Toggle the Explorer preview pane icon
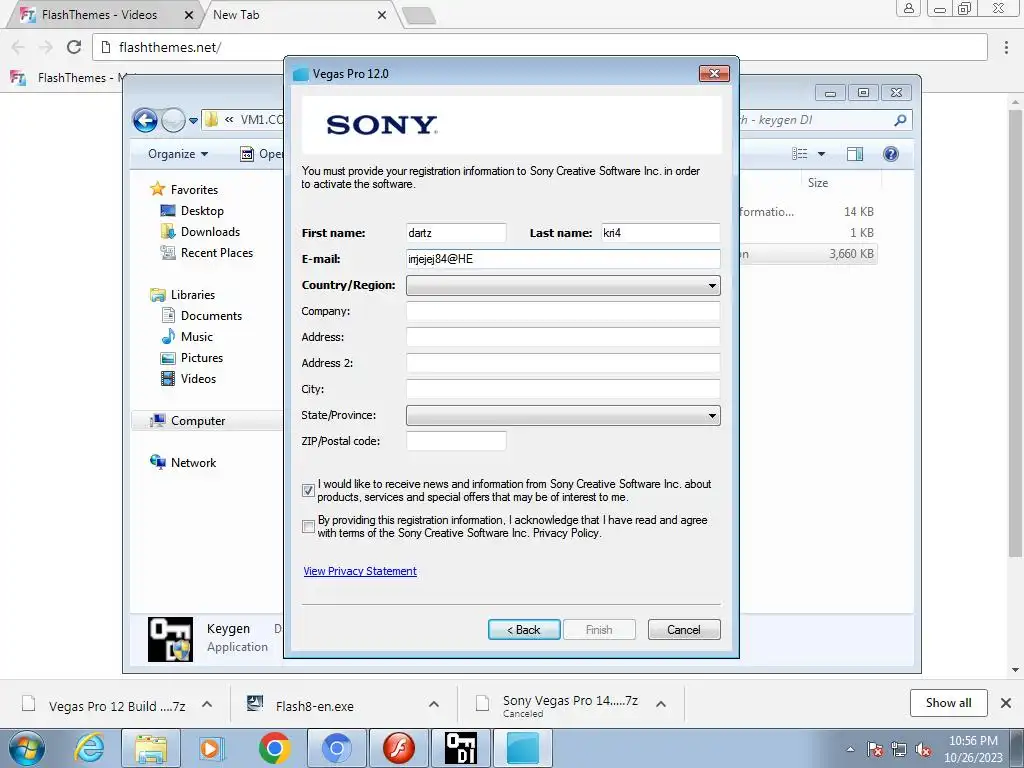This screenshot has width=1024, height=768. tap(854, 153)
